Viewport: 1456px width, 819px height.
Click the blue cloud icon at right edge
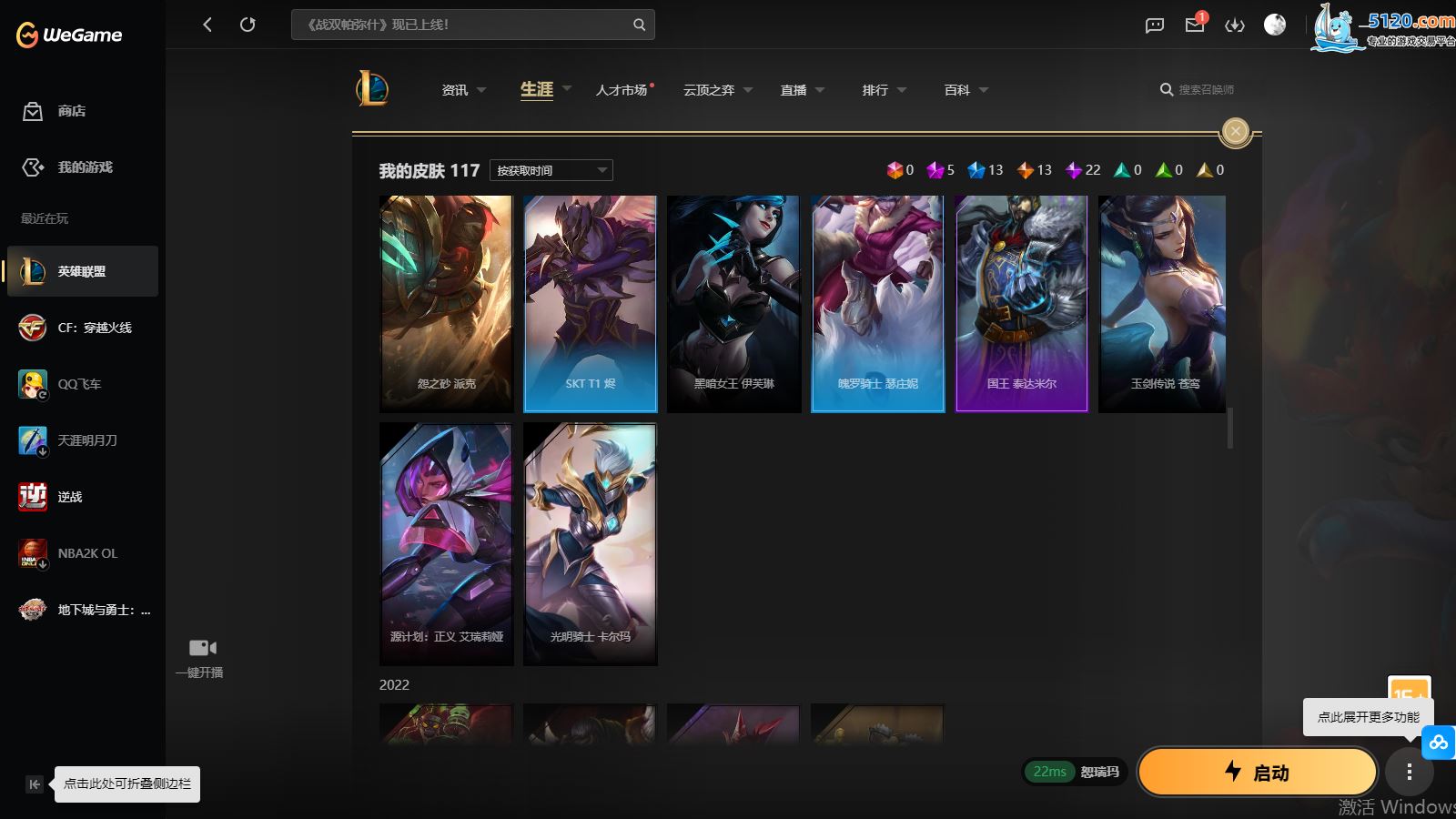coord(1438,743)
